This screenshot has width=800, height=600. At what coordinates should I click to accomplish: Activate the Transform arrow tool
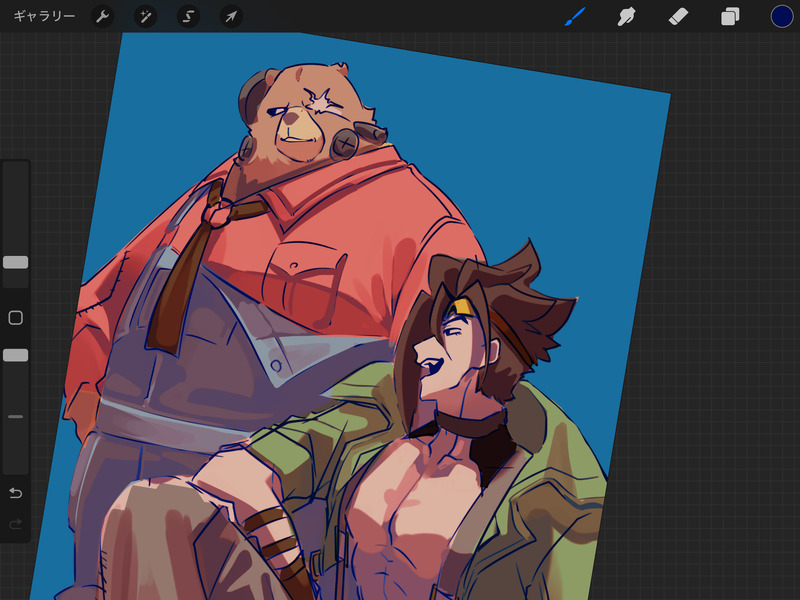point(231,16)
